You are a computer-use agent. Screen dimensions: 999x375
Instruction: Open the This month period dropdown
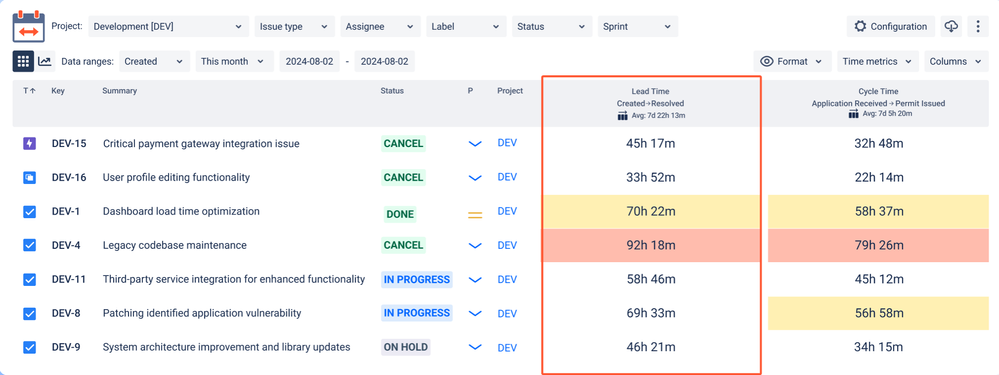tap(233, 61)
